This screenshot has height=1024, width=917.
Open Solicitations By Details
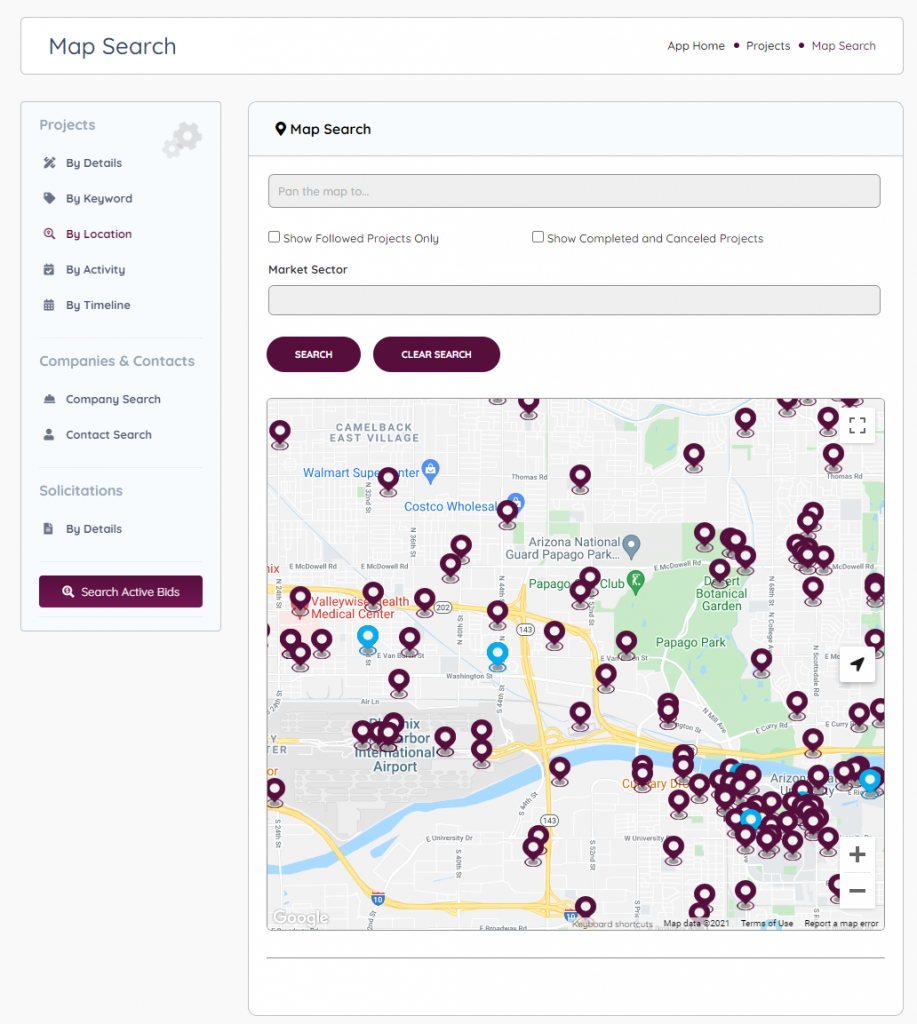click(x=93, y=529)
